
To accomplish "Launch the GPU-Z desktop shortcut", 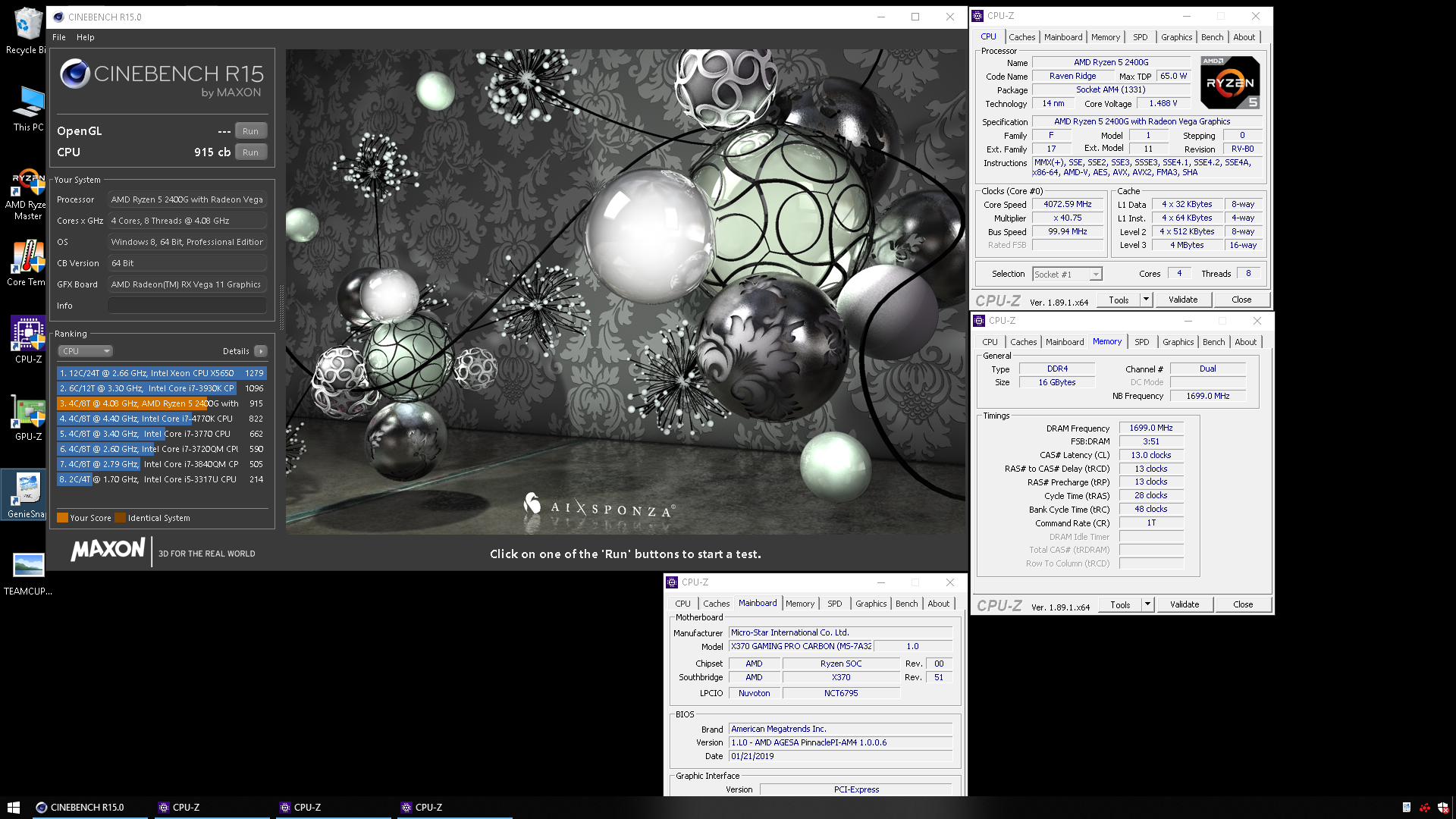I will [28, 417].
